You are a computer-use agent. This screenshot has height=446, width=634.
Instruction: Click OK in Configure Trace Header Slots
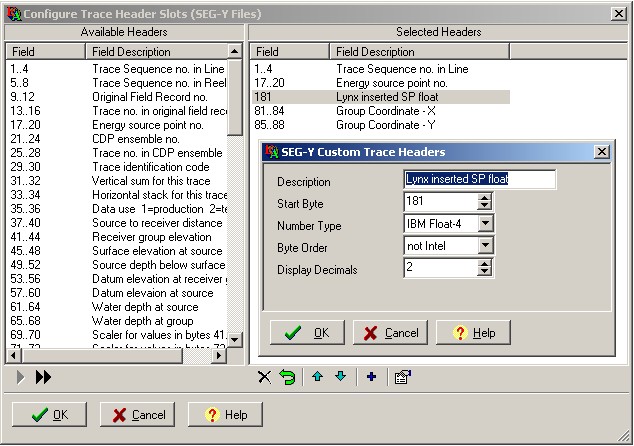49,414
